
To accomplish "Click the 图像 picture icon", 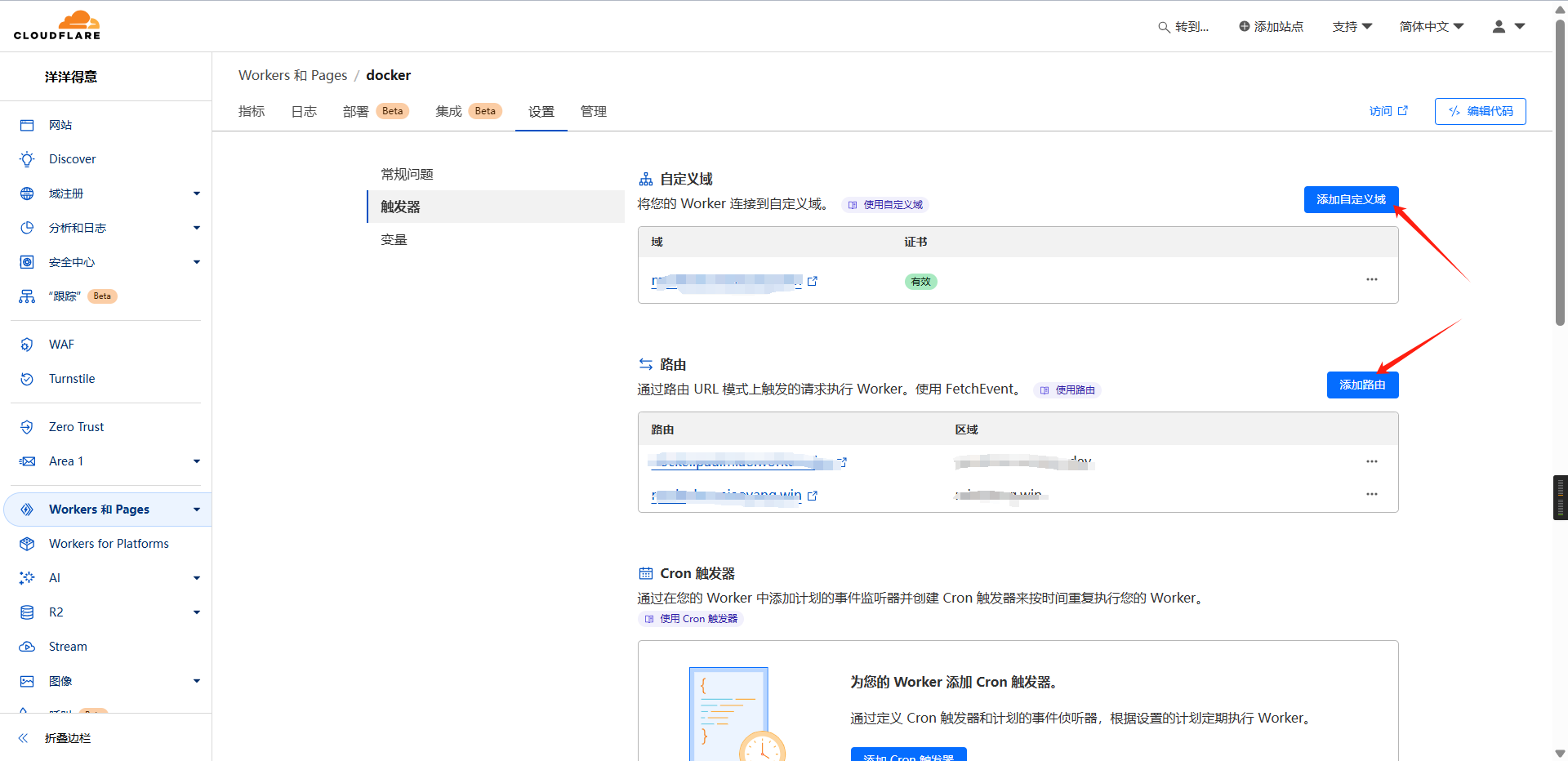I will point(27,681).
